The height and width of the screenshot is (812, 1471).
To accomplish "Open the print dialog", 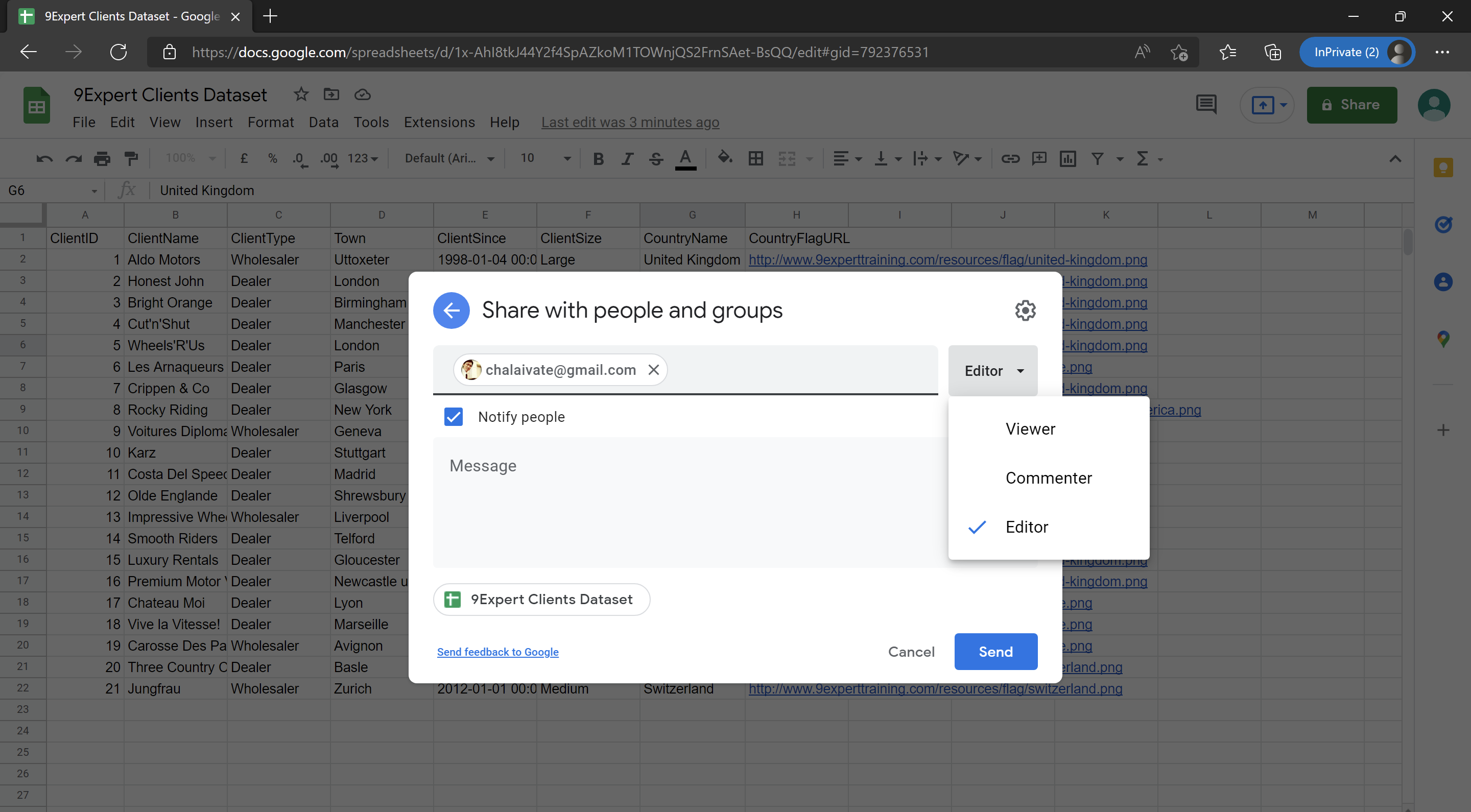I will click(x=103, y=158).
